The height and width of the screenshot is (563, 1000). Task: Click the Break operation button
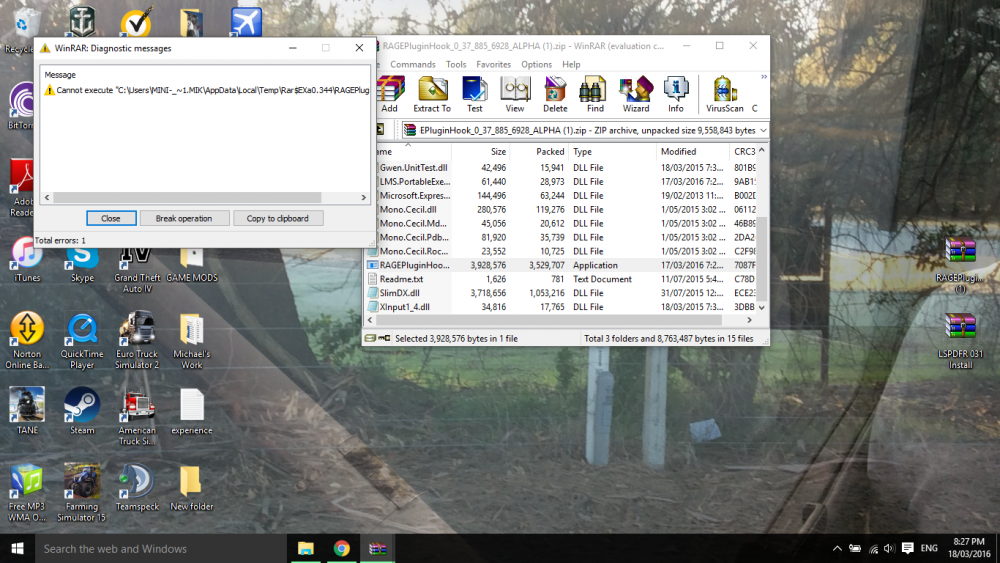[184, 218]
